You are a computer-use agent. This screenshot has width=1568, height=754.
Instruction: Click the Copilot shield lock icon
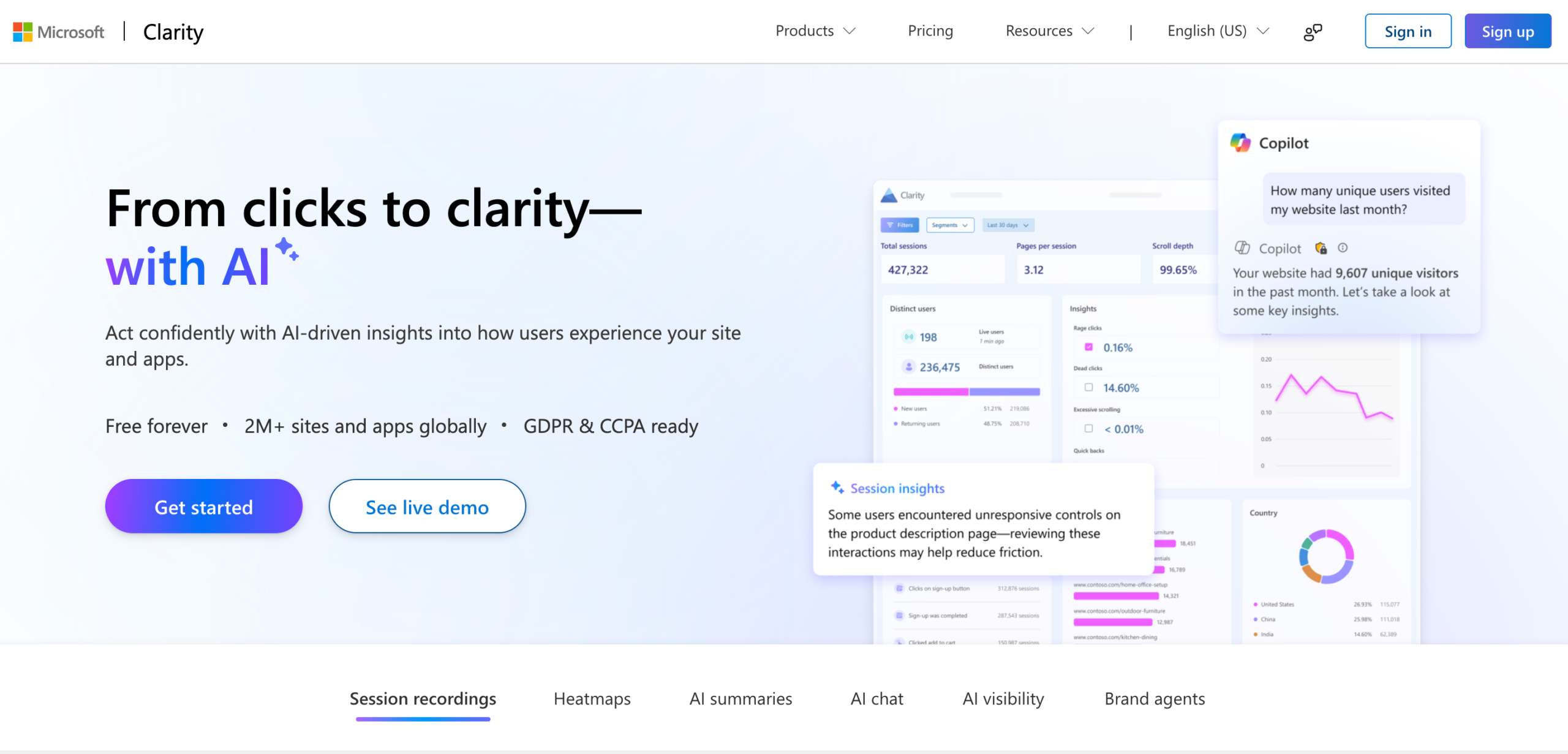(x=1321, y=248)
